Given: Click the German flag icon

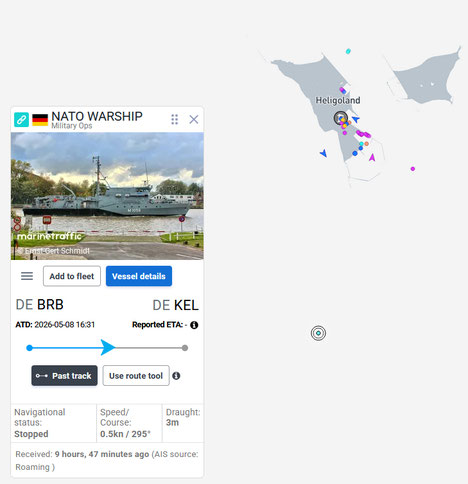Looking at the screenshot, I should click(40, 120).
